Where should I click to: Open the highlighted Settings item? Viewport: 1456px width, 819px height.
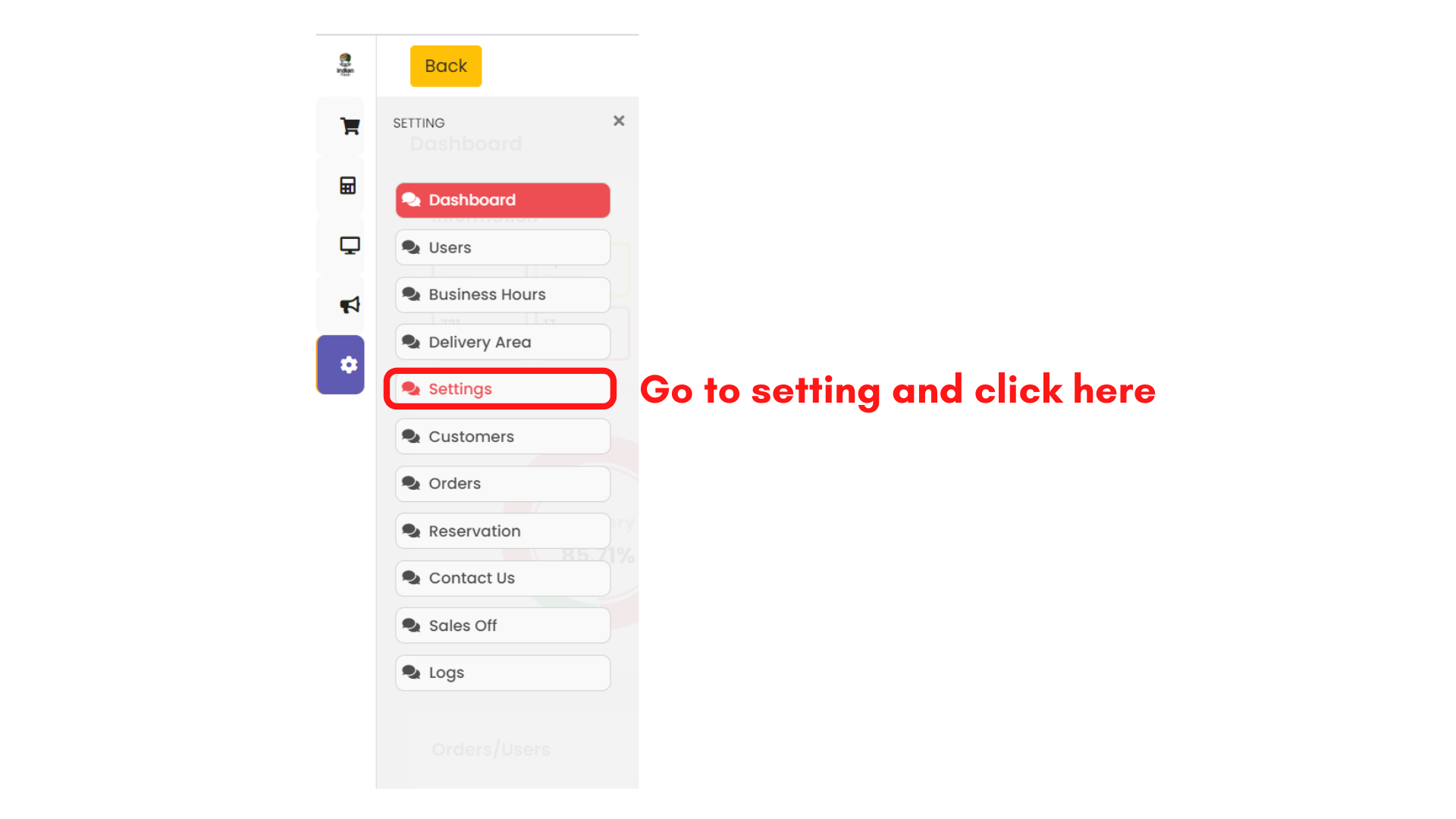pos(503,389)
